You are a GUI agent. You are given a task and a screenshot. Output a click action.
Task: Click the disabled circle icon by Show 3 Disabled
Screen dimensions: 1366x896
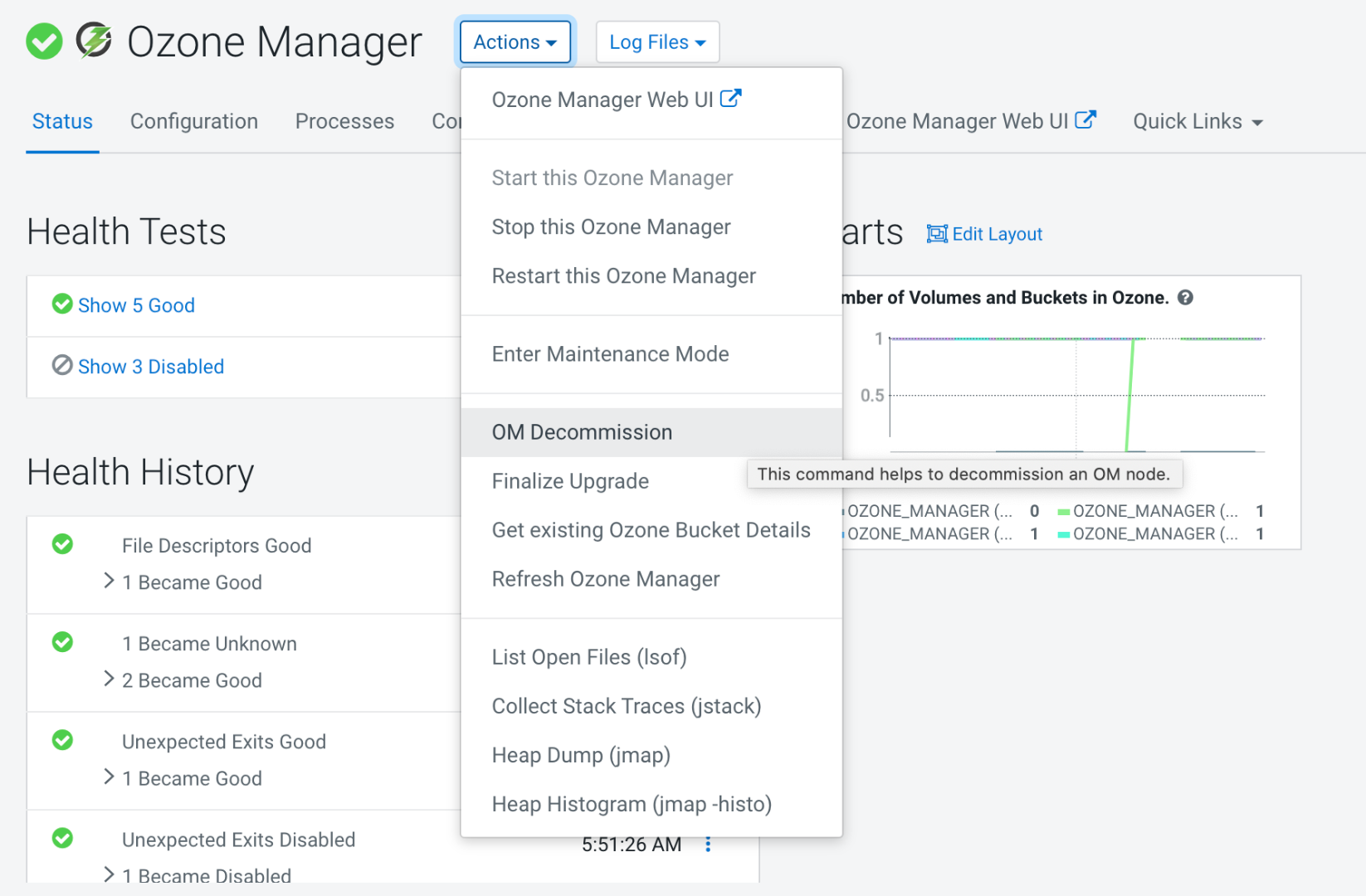point(62,366)
